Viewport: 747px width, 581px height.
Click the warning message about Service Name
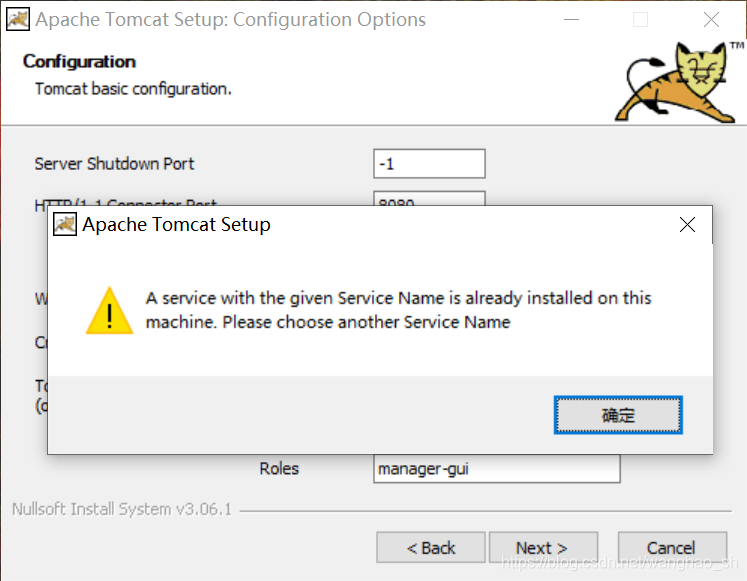click(398, 310)
